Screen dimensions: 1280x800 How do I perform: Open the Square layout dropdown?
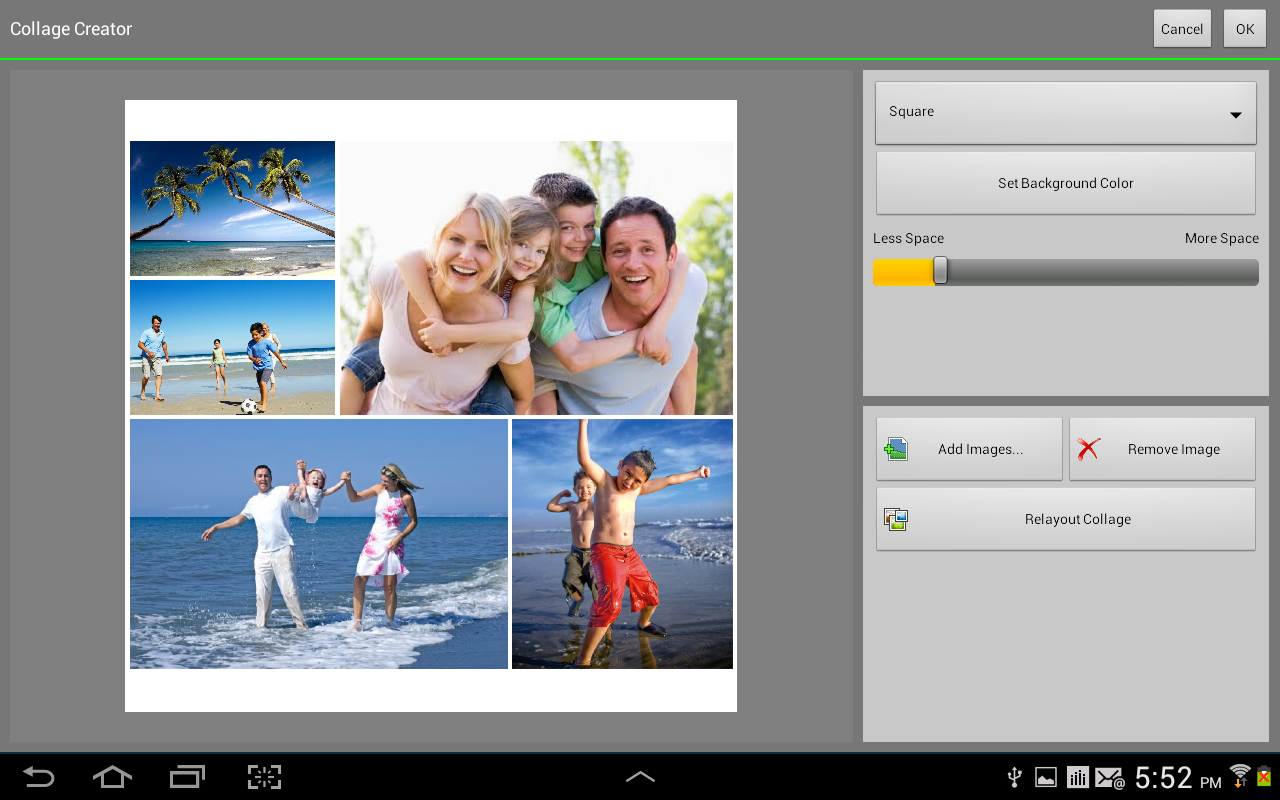click(x=1065, y=112)
